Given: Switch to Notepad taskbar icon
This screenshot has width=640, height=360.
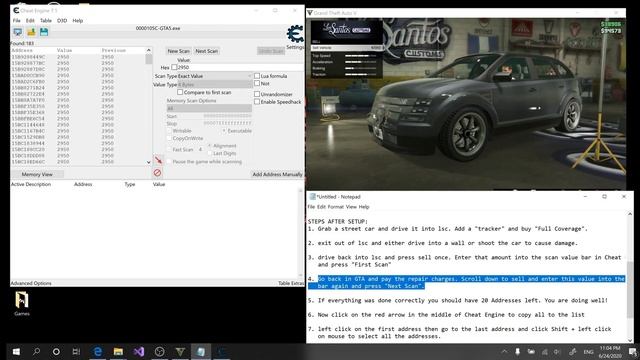Looking at the screenshot, I should 201,351.
